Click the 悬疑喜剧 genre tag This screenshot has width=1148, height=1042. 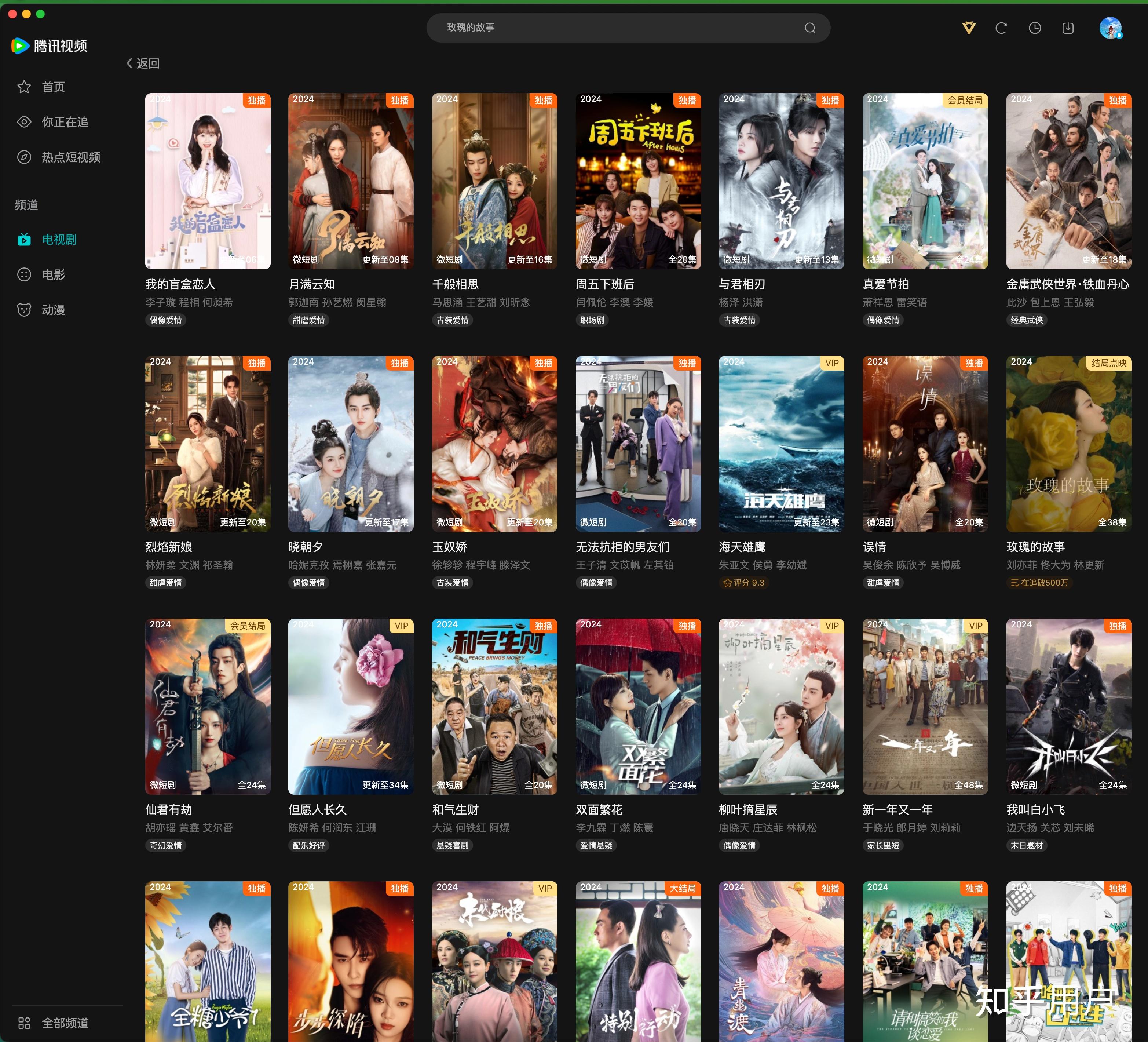[x=453, y=845]
